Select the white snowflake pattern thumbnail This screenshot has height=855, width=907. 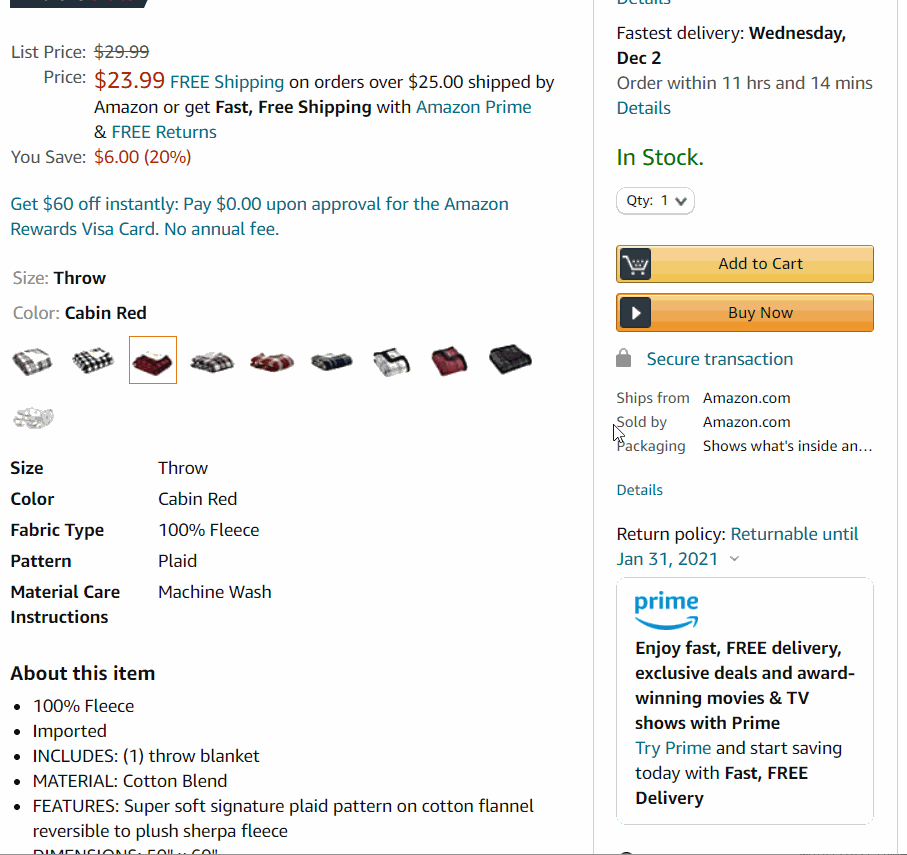[x=33, y=417]
